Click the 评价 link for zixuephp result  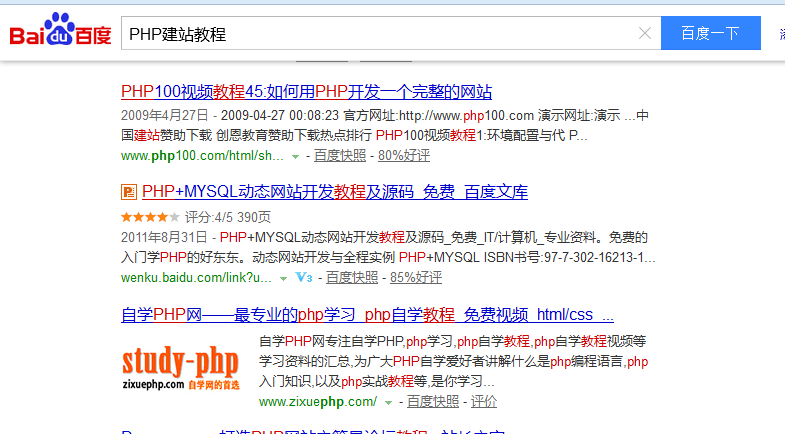[x=484, y=401]
